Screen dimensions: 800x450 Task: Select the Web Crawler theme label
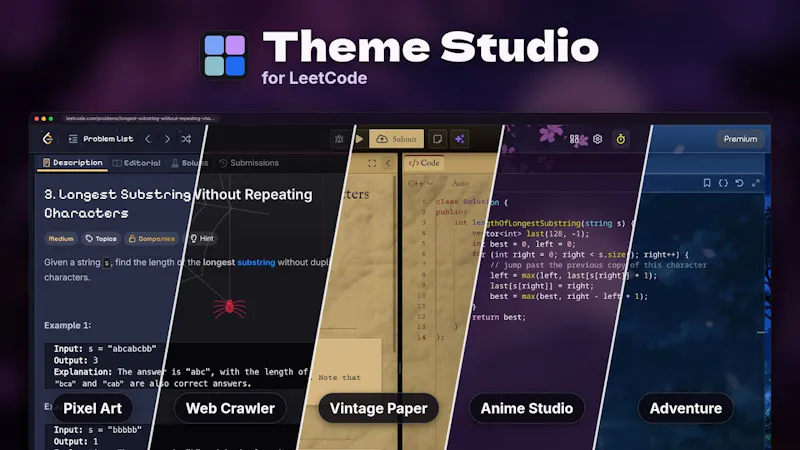(230, 408)
